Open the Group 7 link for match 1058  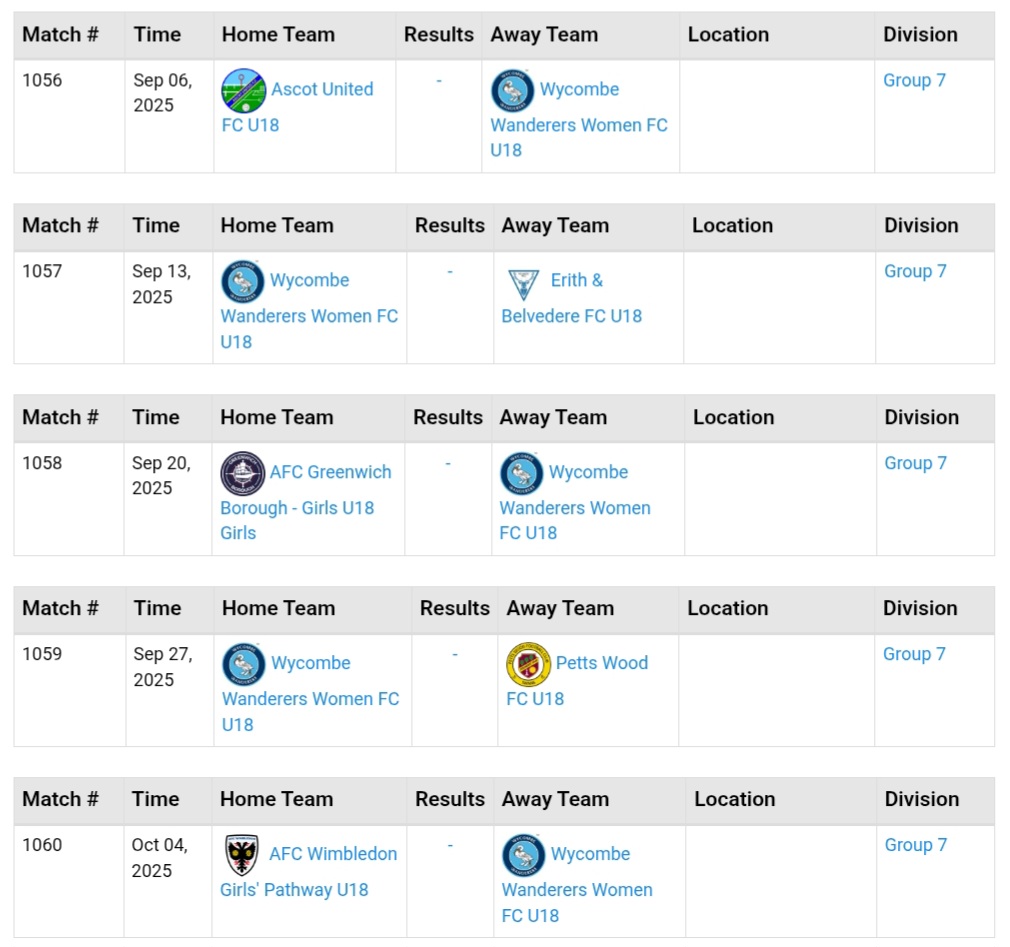click(x=915, y=463)
